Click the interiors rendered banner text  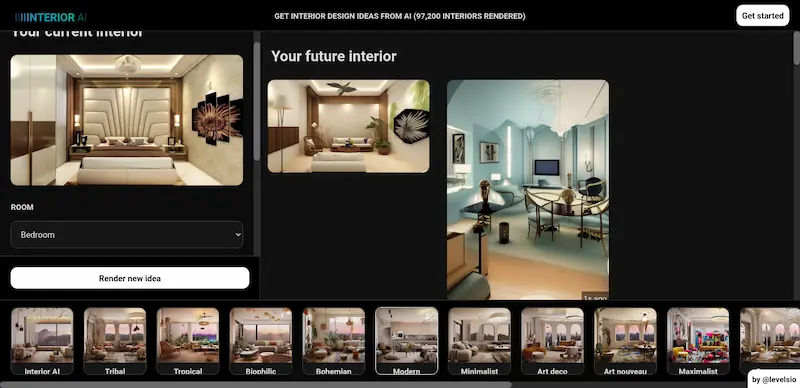399,16
